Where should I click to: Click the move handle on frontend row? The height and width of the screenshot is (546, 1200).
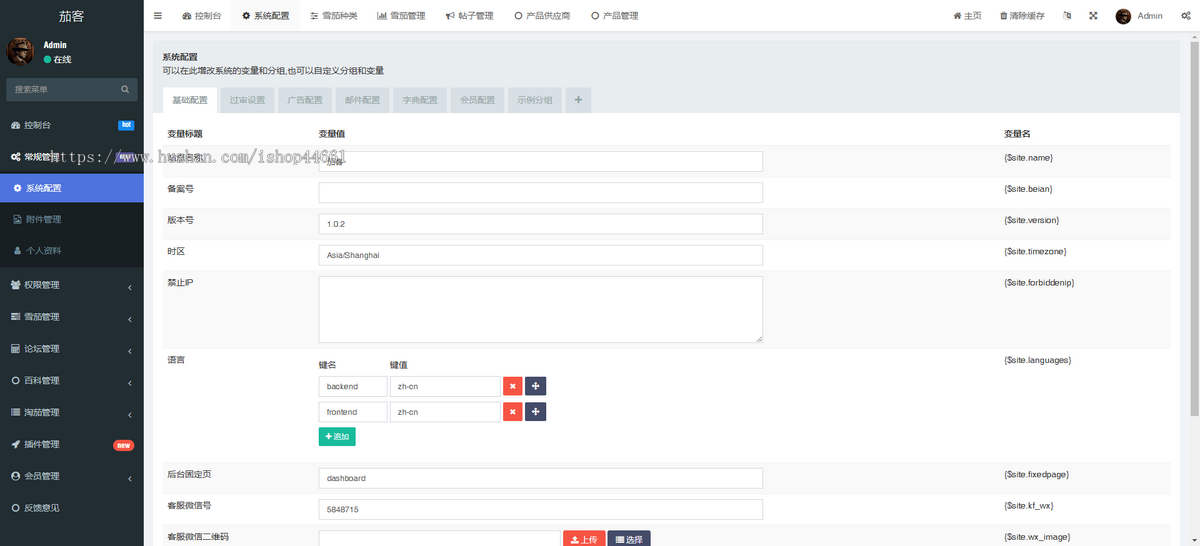click(536, 412)
